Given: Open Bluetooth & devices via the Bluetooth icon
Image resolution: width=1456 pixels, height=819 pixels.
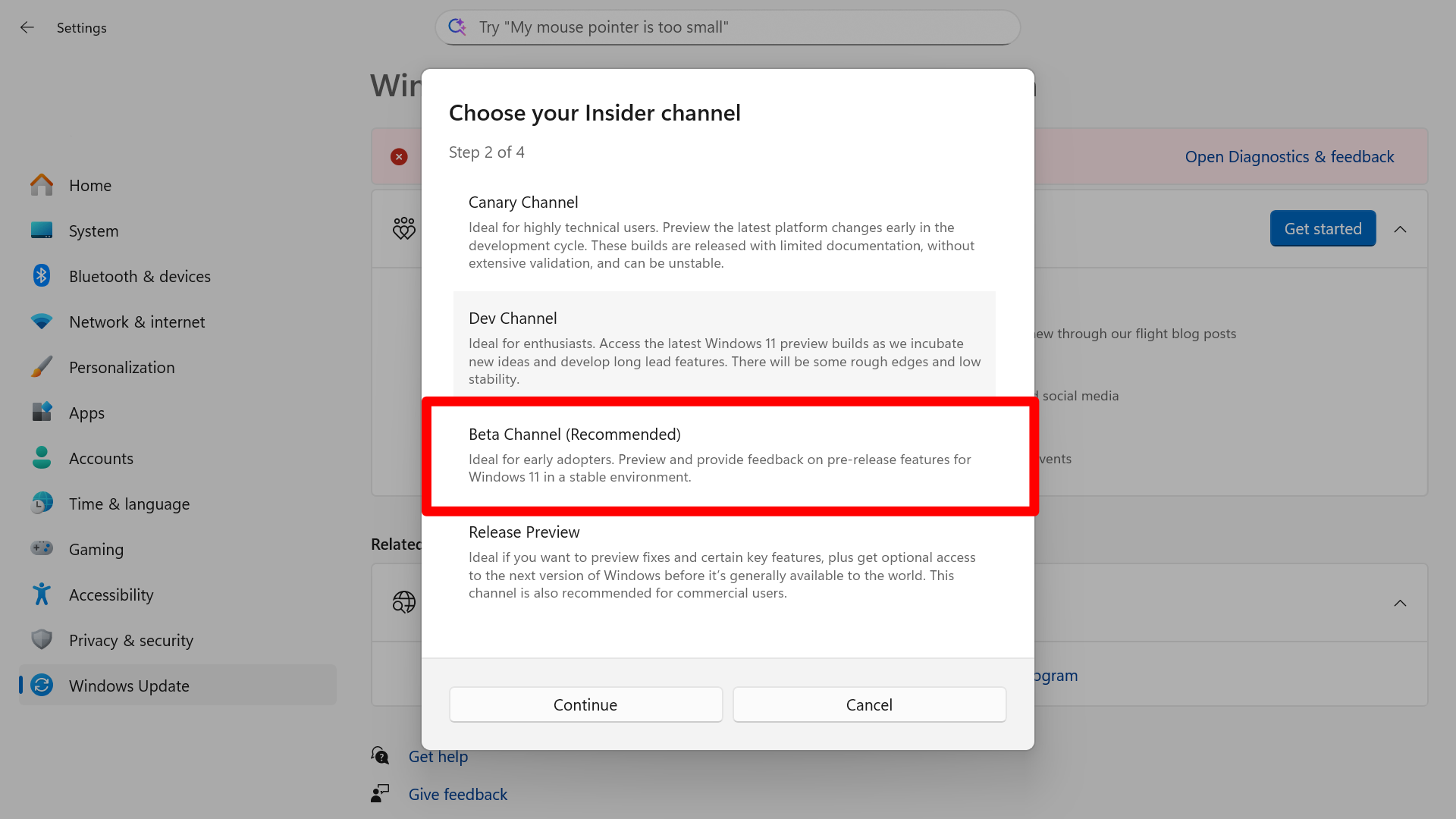Looking at the screenshot, I should (41, 276).
